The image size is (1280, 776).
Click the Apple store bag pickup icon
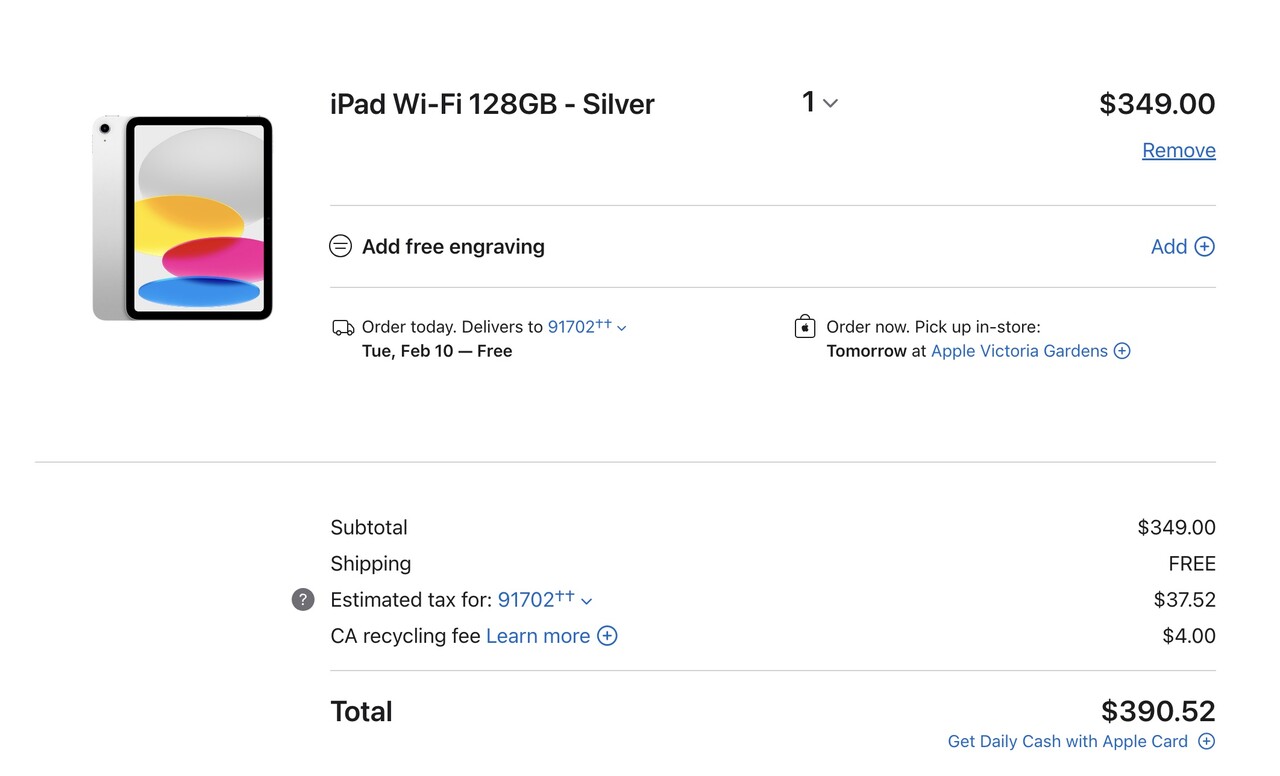click(805, 327)
